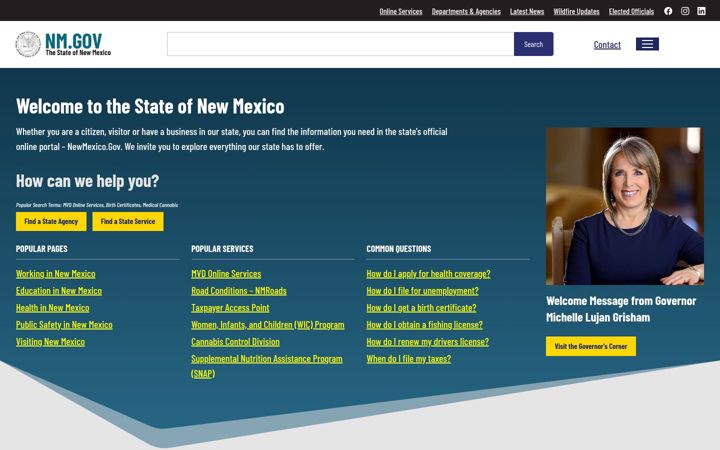
Task: Open Road Conditions – NMRoads link
Action: pyautogui.click(x=239, y=291)
